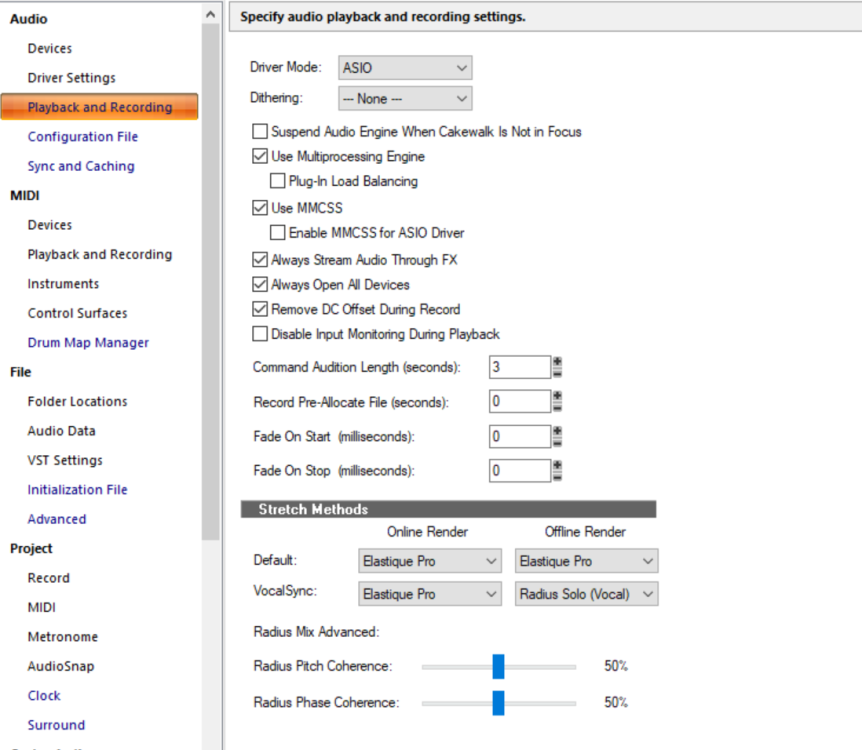Select Driver Settings in the Audio section
The height and width of the screenshot is (750, 862).
point(71,78)
